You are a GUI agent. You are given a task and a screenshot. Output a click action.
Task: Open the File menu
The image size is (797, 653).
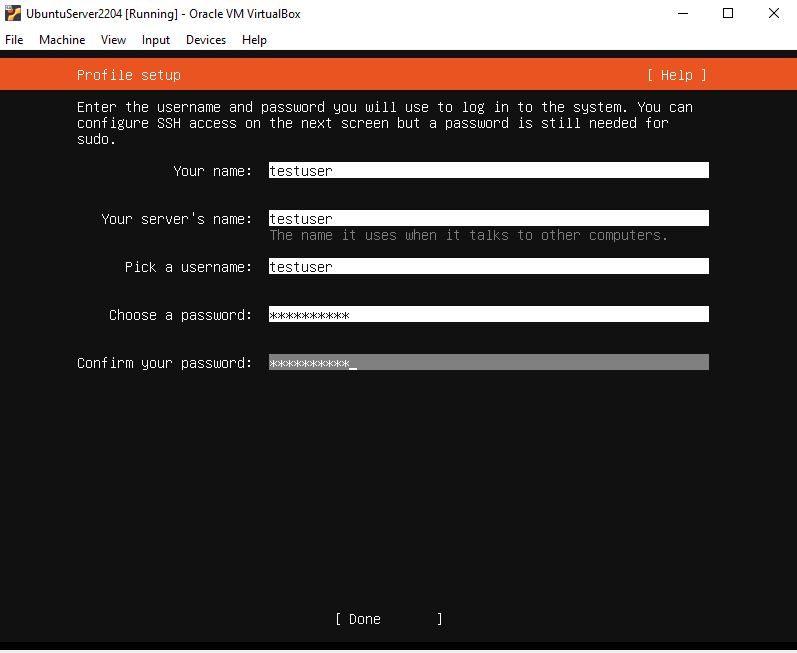click(x=14, y=40)
